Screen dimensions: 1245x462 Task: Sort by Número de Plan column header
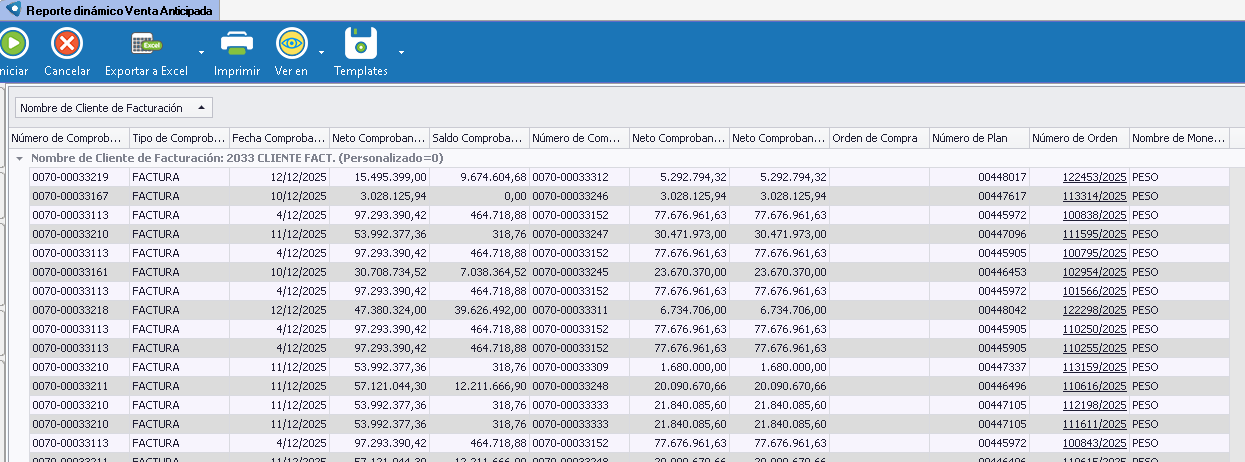[979, 138]
